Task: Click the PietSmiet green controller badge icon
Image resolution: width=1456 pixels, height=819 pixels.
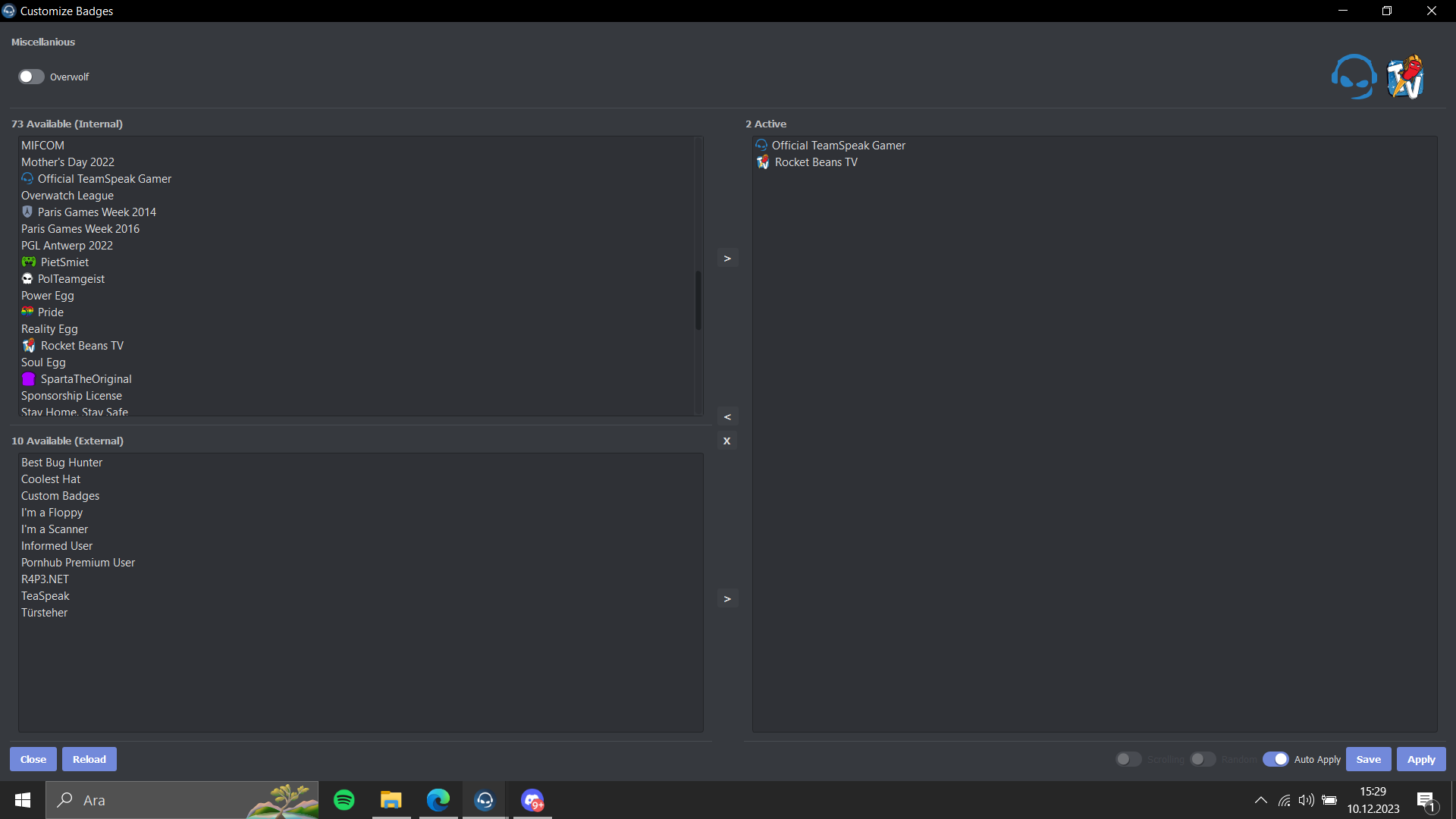Action: click(x=29, y=262)
